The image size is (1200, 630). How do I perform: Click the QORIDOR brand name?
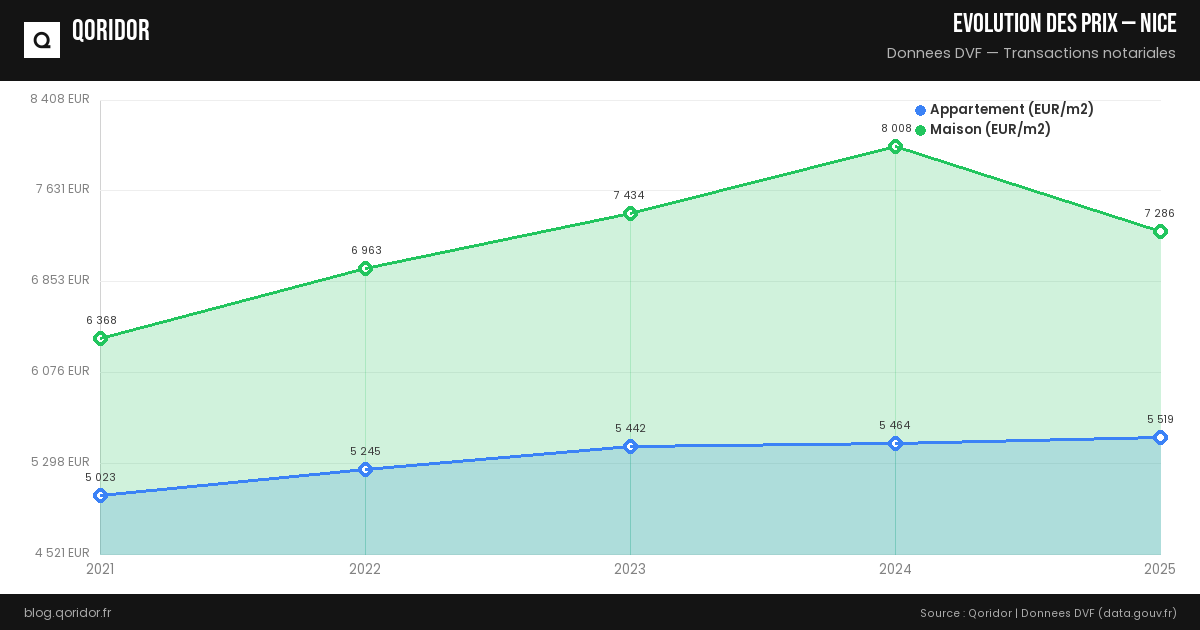pos(111,31)
